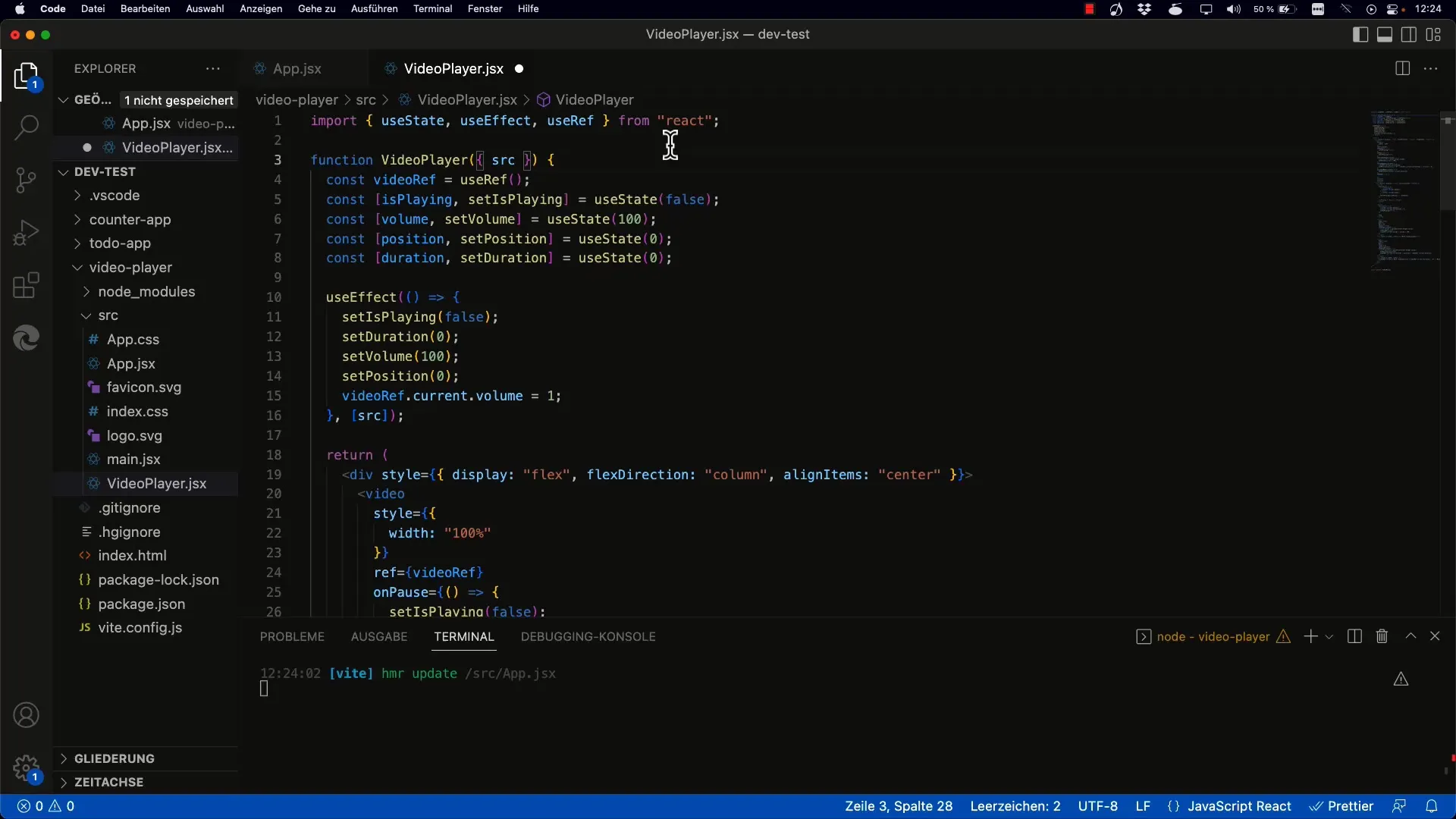Viewport: 1456px width, 819px height.
Task: Expand the .vscode folder
Action: pos(114,196)
